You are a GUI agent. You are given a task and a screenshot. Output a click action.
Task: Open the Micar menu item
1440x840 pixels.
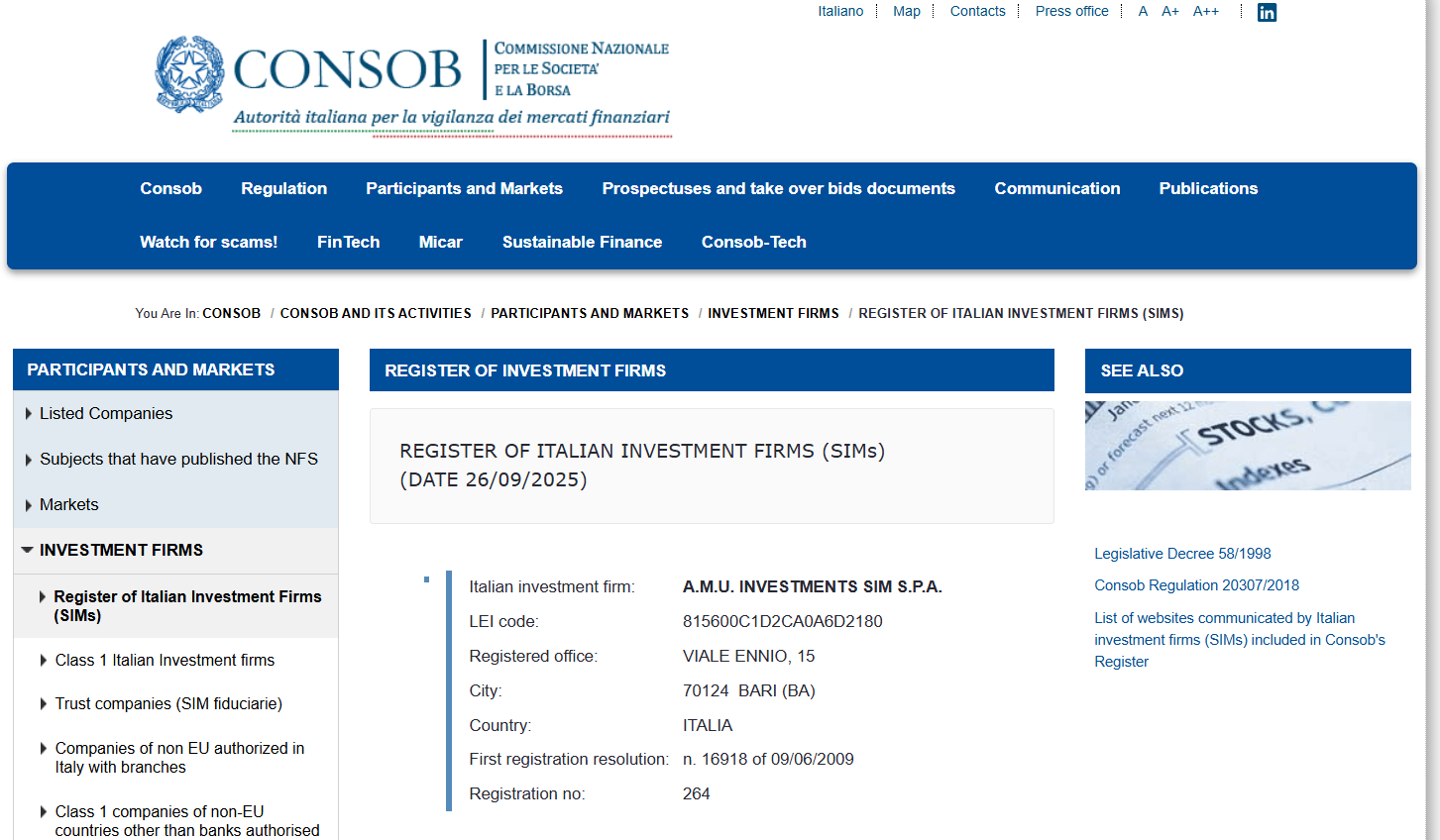click(x=440, y=242)
